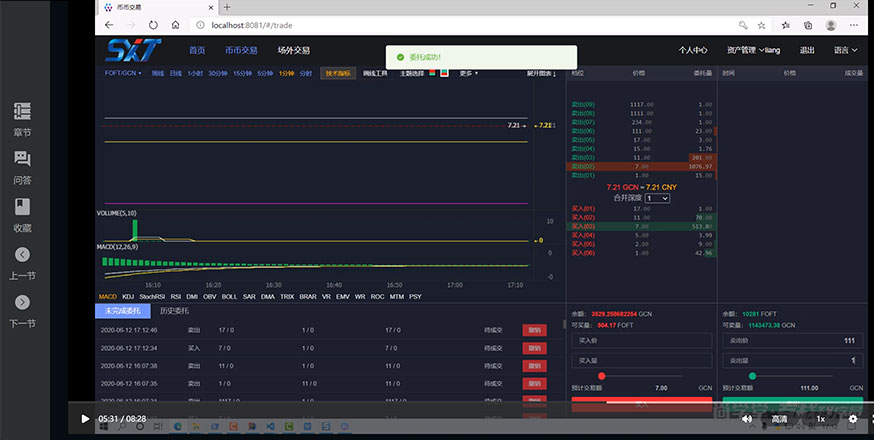Select the 5分钟 chart interval
The width and height of the screenshot is (874, 440).
265,73
